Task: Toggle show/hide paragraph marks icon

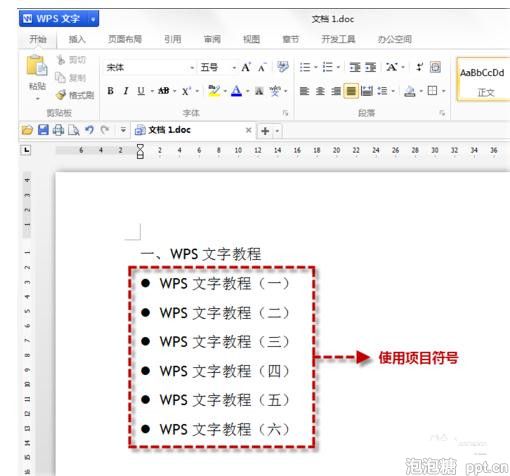Action: 420,67
